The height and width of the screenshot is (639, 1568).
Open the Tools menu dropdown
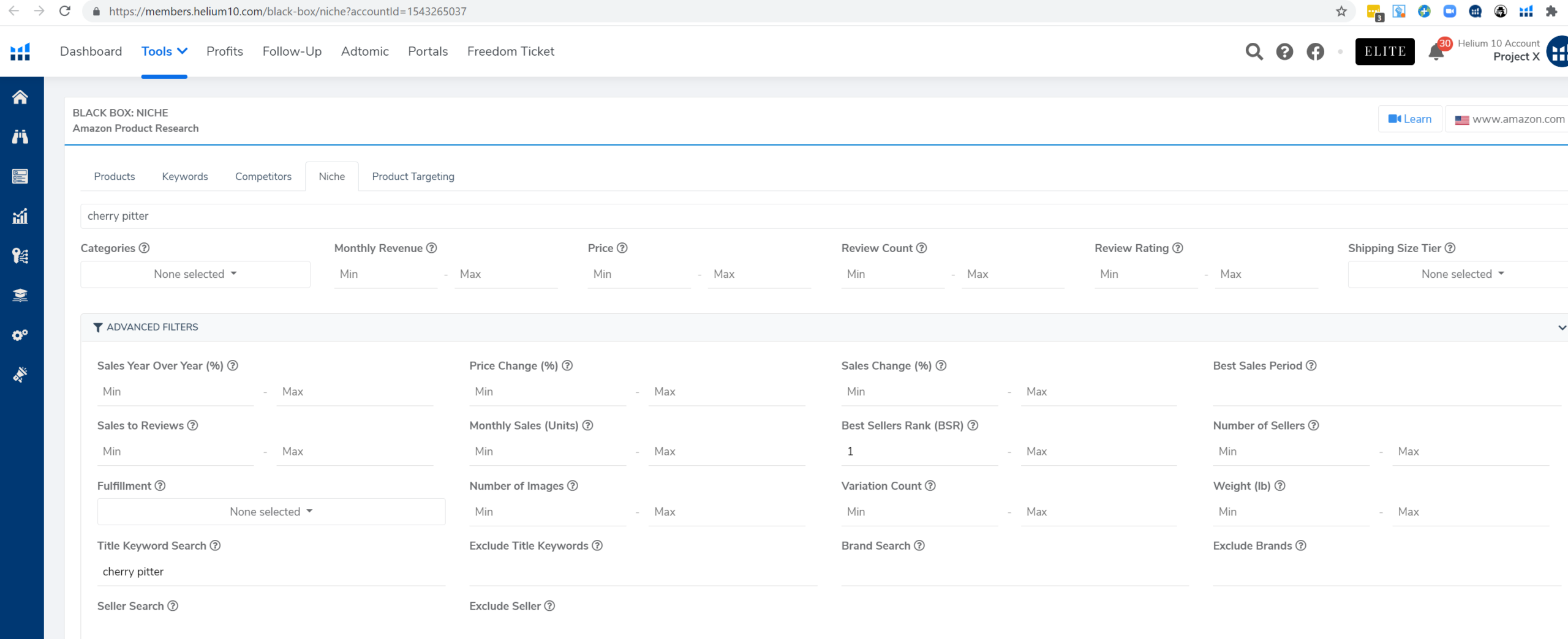164,51
